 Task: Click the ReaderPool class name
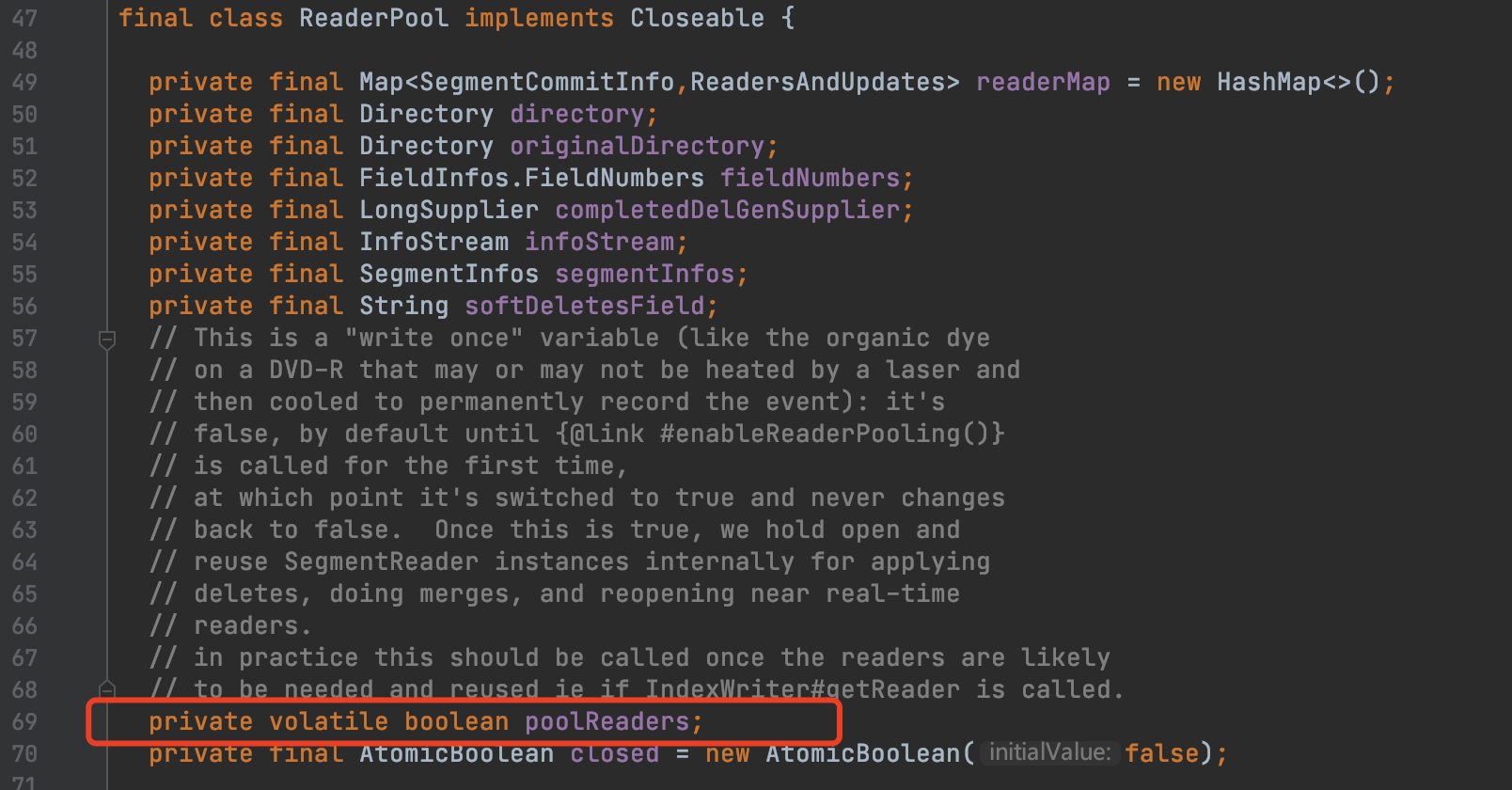coord(374,18)
